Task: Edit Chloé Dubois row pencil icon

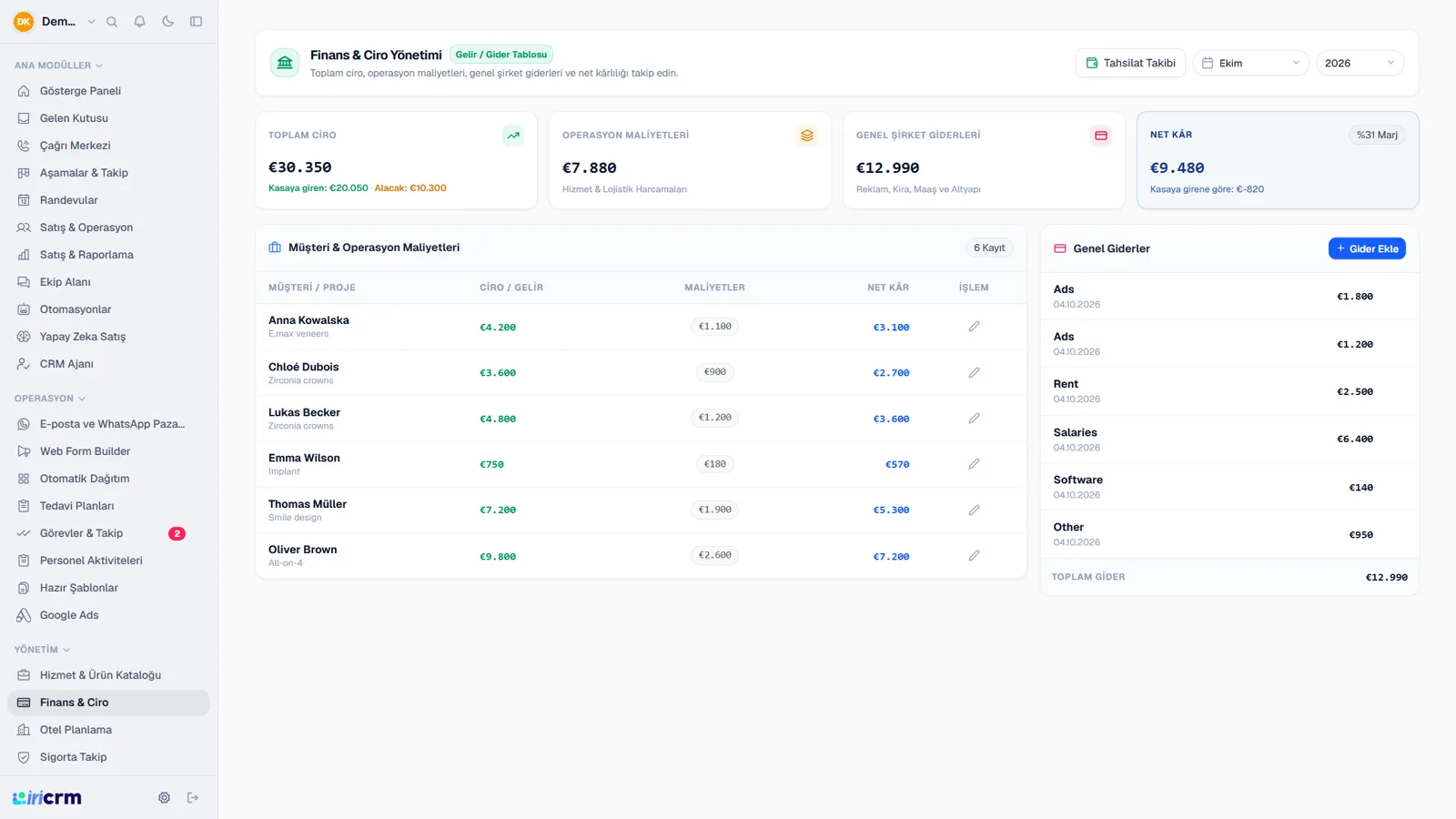Action: click(x=974, y=373)
